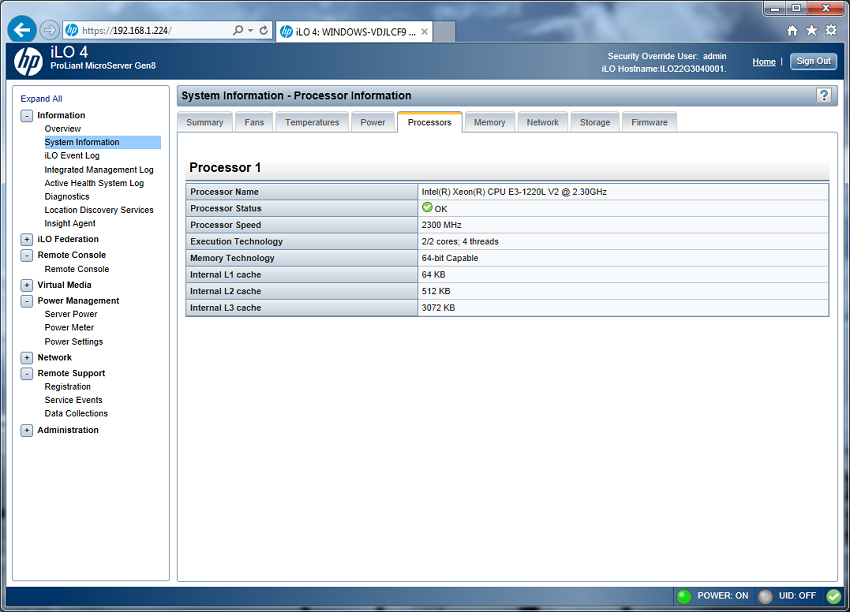The height and width of the screenshot is (612, 850).
Task: Click the '2/2 cores; 4 threads' value
Action: 460,242
